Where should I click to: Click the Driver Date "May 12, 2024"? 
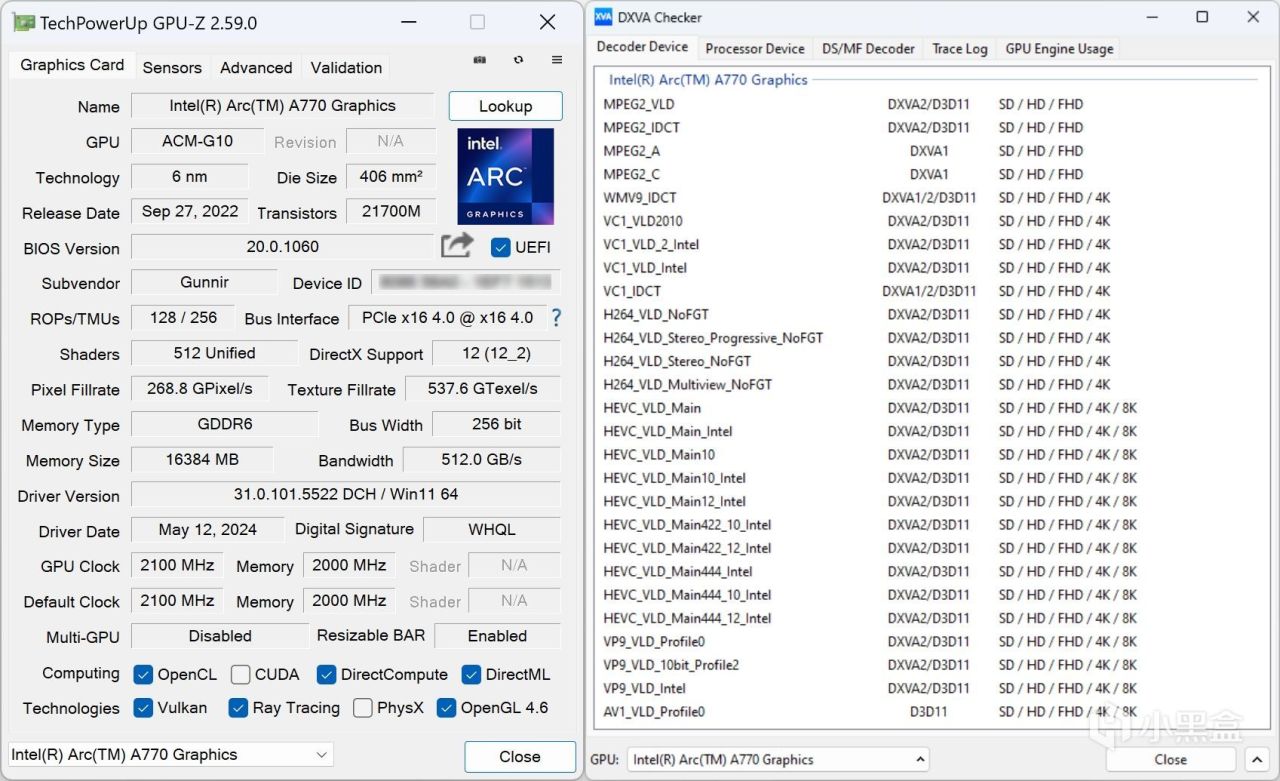point(208,530)
